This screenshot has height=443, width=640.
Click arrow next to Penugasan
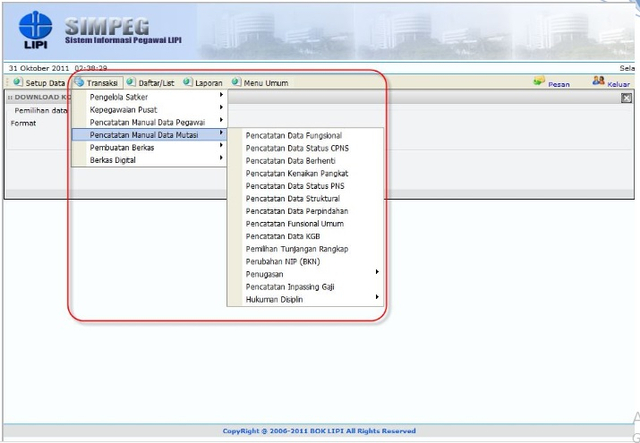377,272
